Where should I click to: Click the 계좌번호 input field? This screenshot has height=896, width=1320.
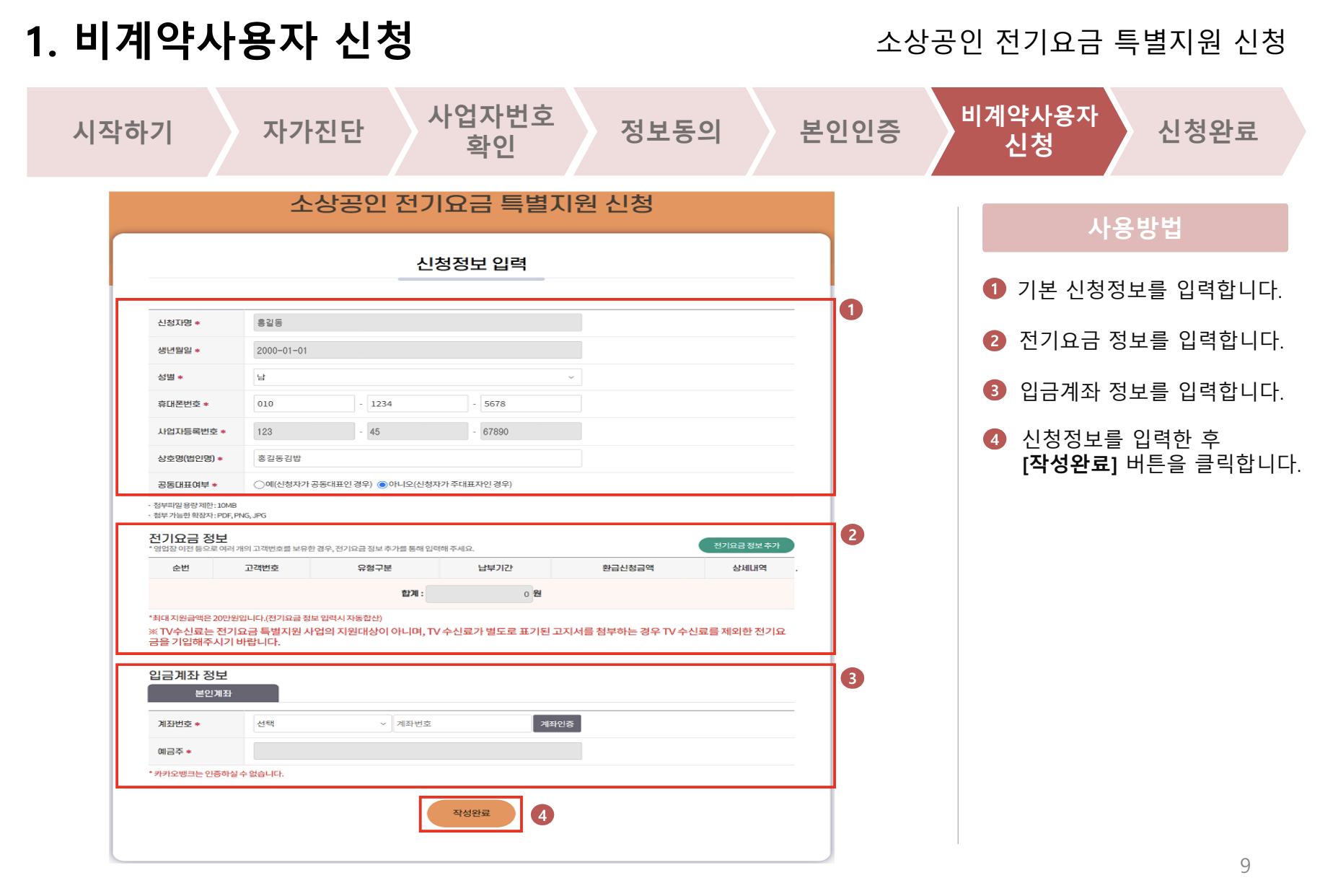point(462,724)
